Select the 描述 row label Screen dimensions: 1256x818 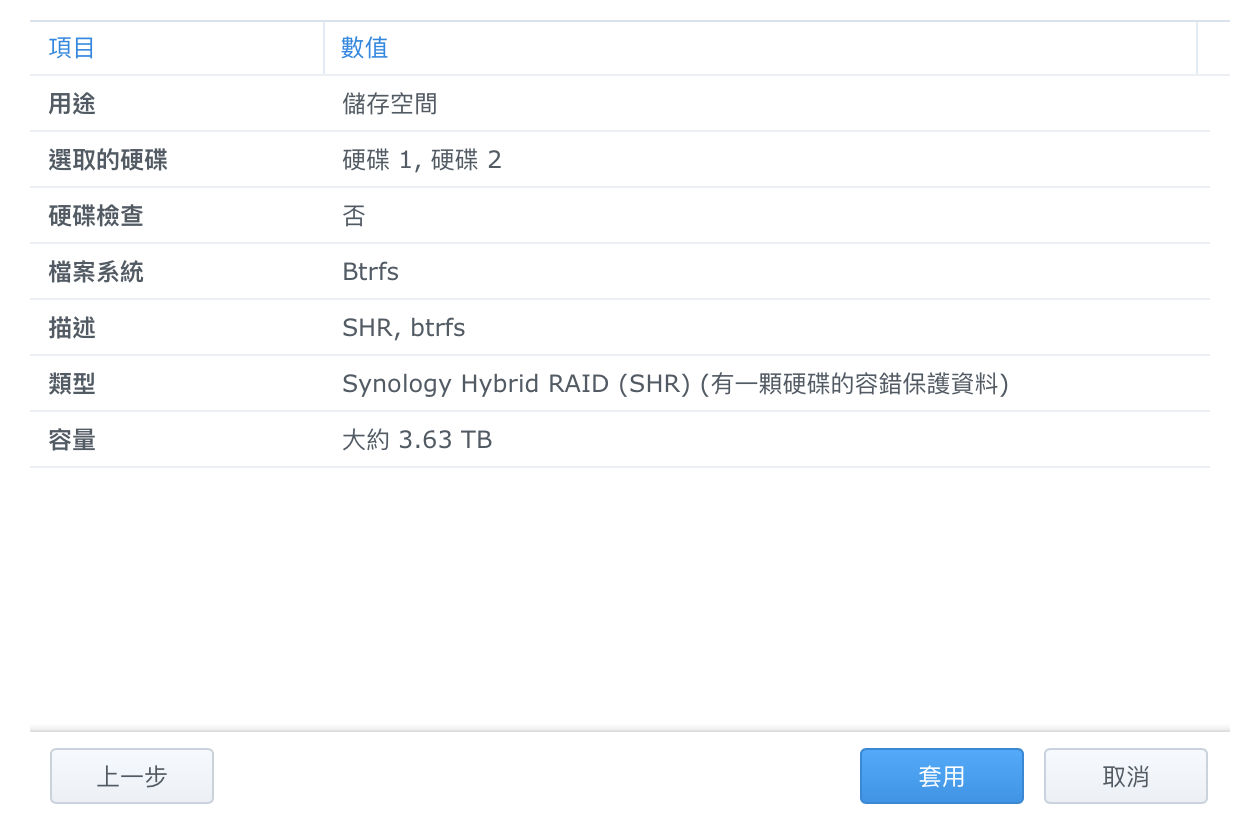[x=72, y=328]
